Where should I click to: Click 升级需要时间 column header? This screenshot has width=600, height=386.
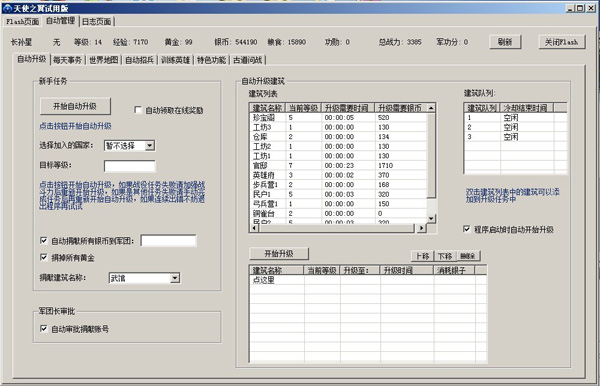(348, 108)
